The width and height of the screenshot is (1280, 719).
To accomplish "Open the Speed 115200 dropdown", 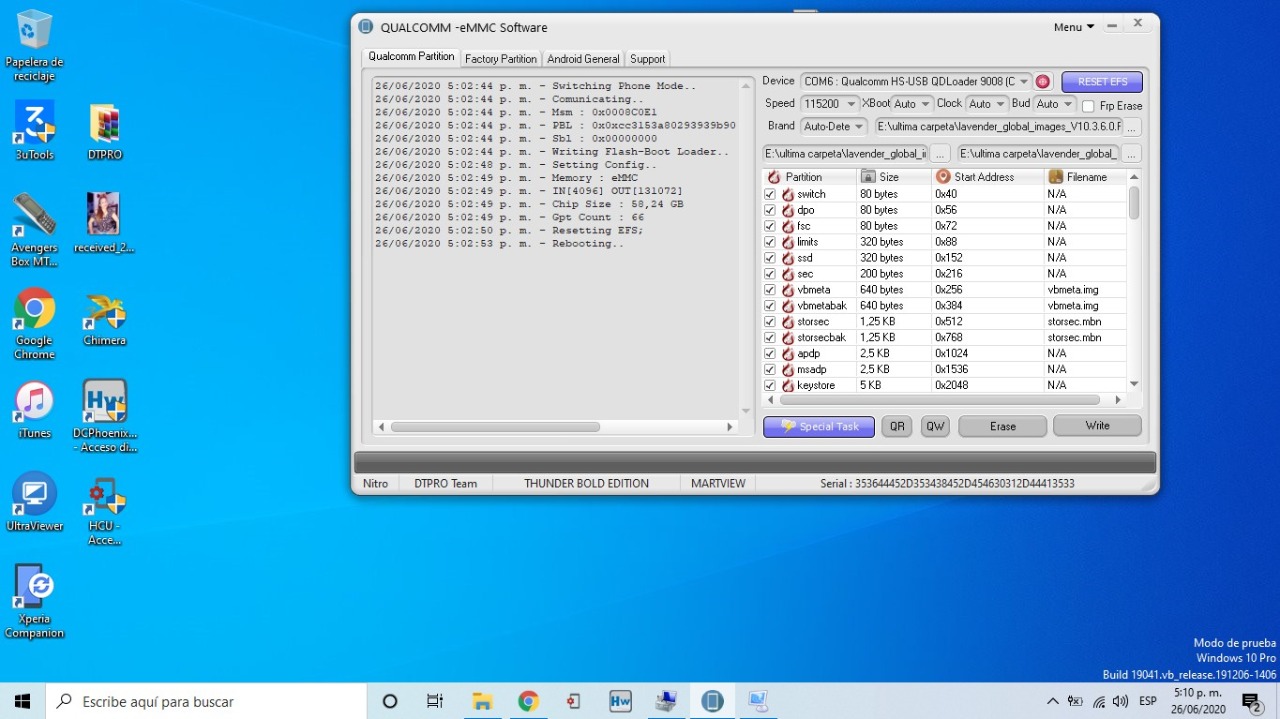I will pos(829,104).
